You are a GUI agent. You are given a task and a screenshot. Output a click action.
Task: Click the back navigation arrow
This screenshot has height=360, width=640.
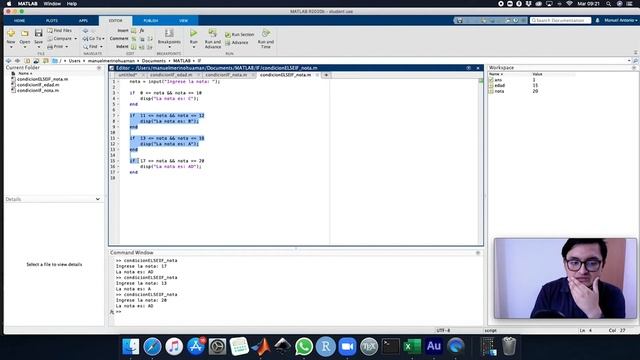[9, 61]
